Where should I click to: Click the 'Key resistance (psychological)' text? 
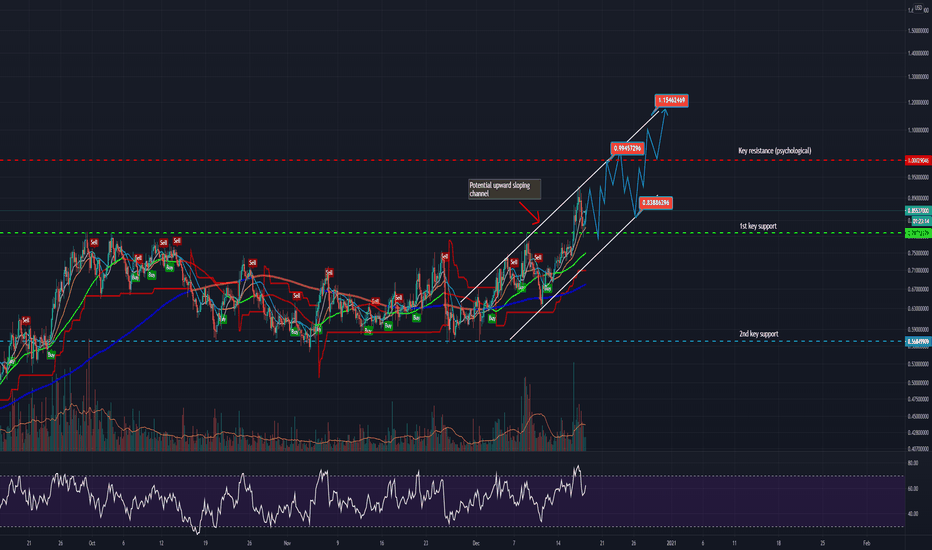[x=774, y=150]
